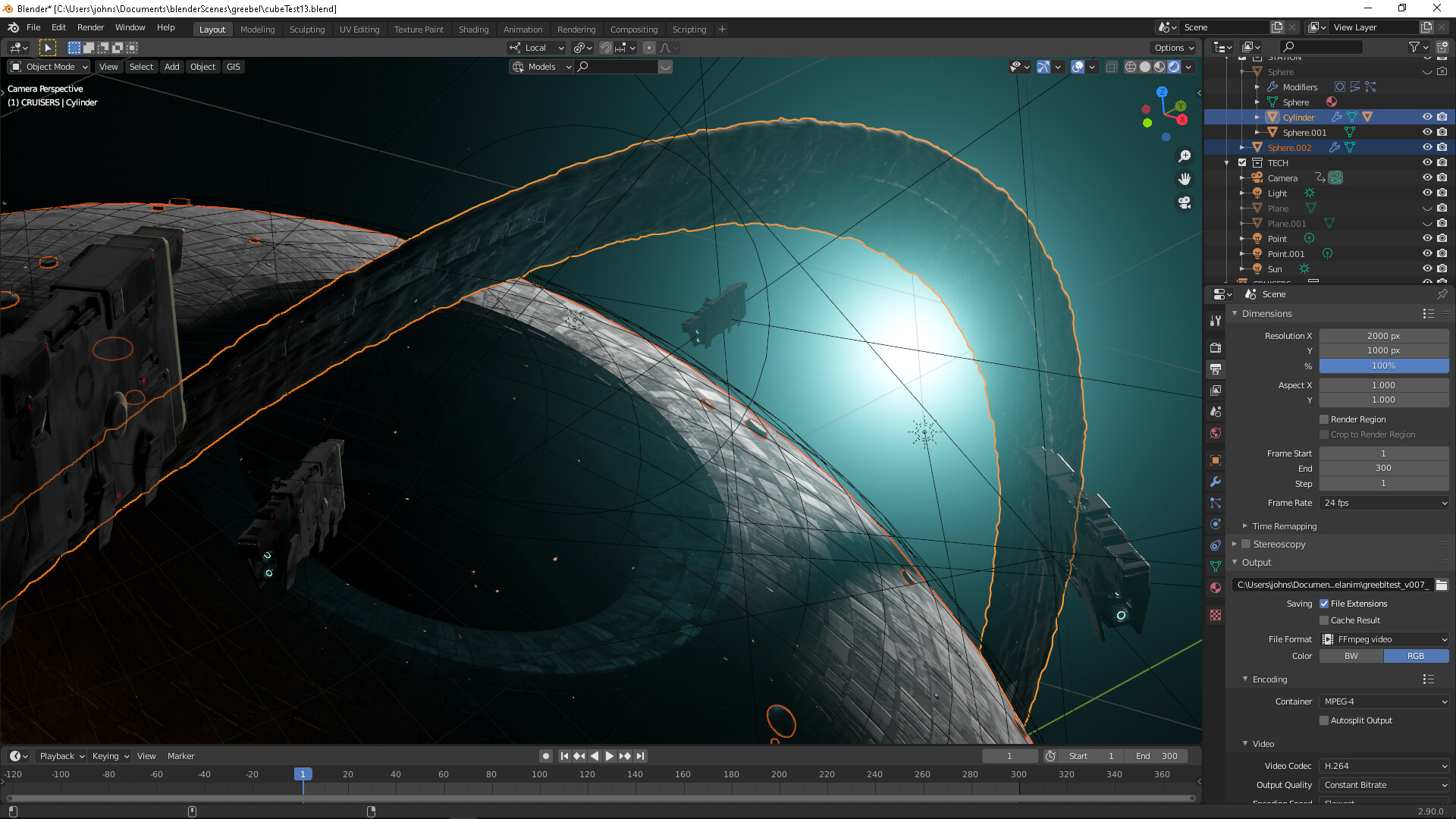Switch to Shading workspace tab
Viewport: 1456px width, 819px height.
[x=473, y=30]
